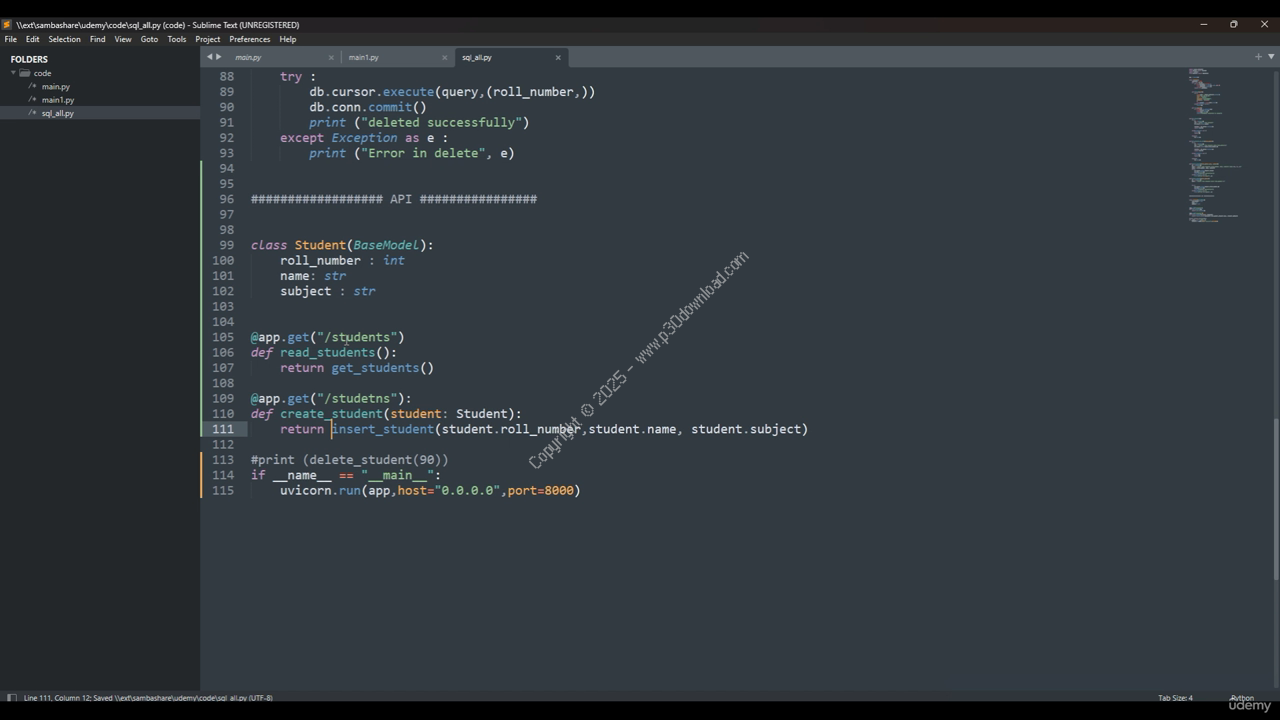Click "def read_students():" definition

[324, 353]
